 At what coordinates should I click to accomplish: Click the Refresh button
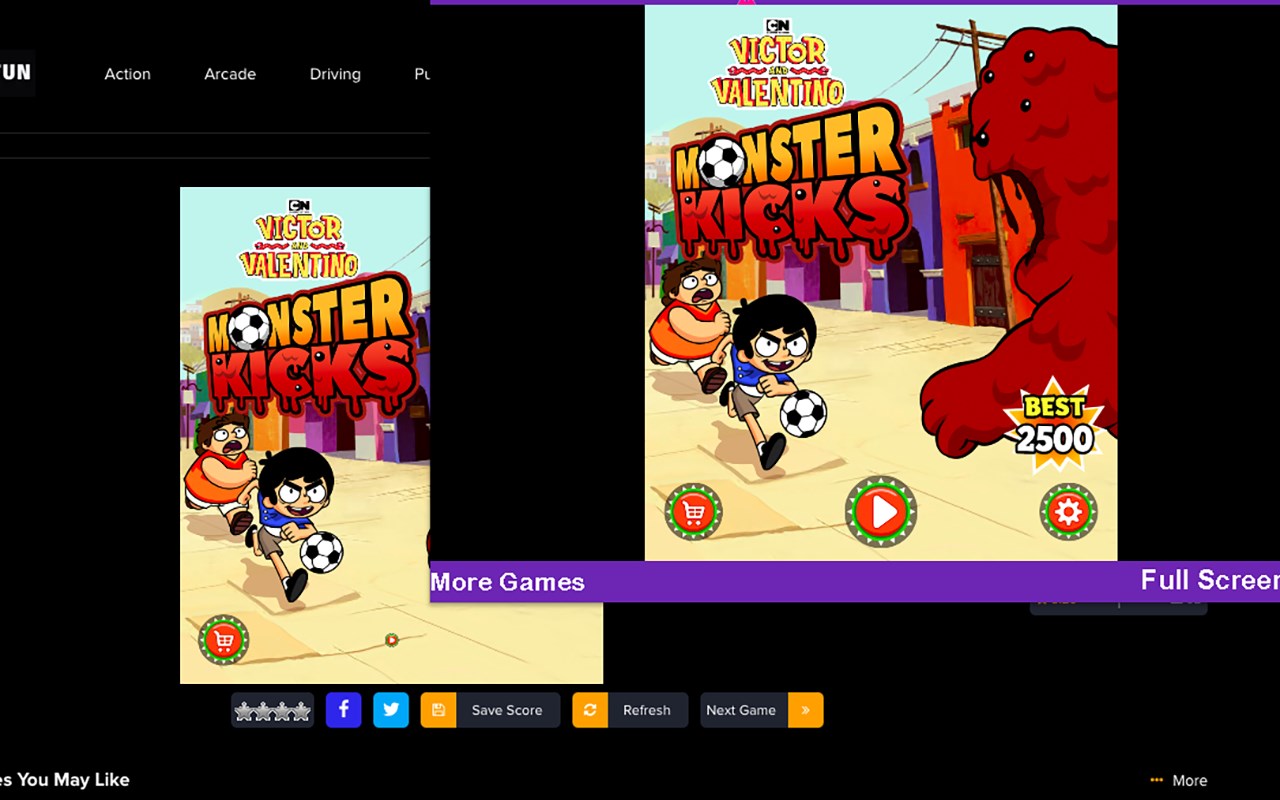point(630,710)
